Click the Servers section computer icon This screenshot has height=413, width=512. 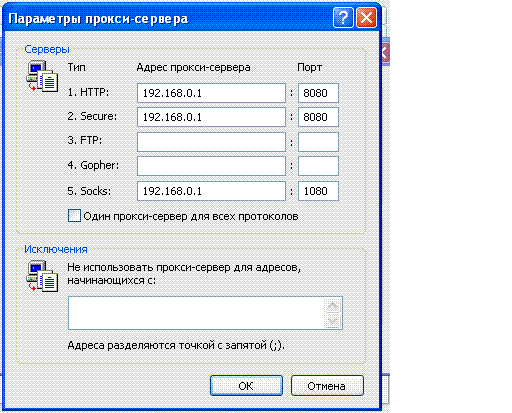pyautogui.click(x=42, y=76)
